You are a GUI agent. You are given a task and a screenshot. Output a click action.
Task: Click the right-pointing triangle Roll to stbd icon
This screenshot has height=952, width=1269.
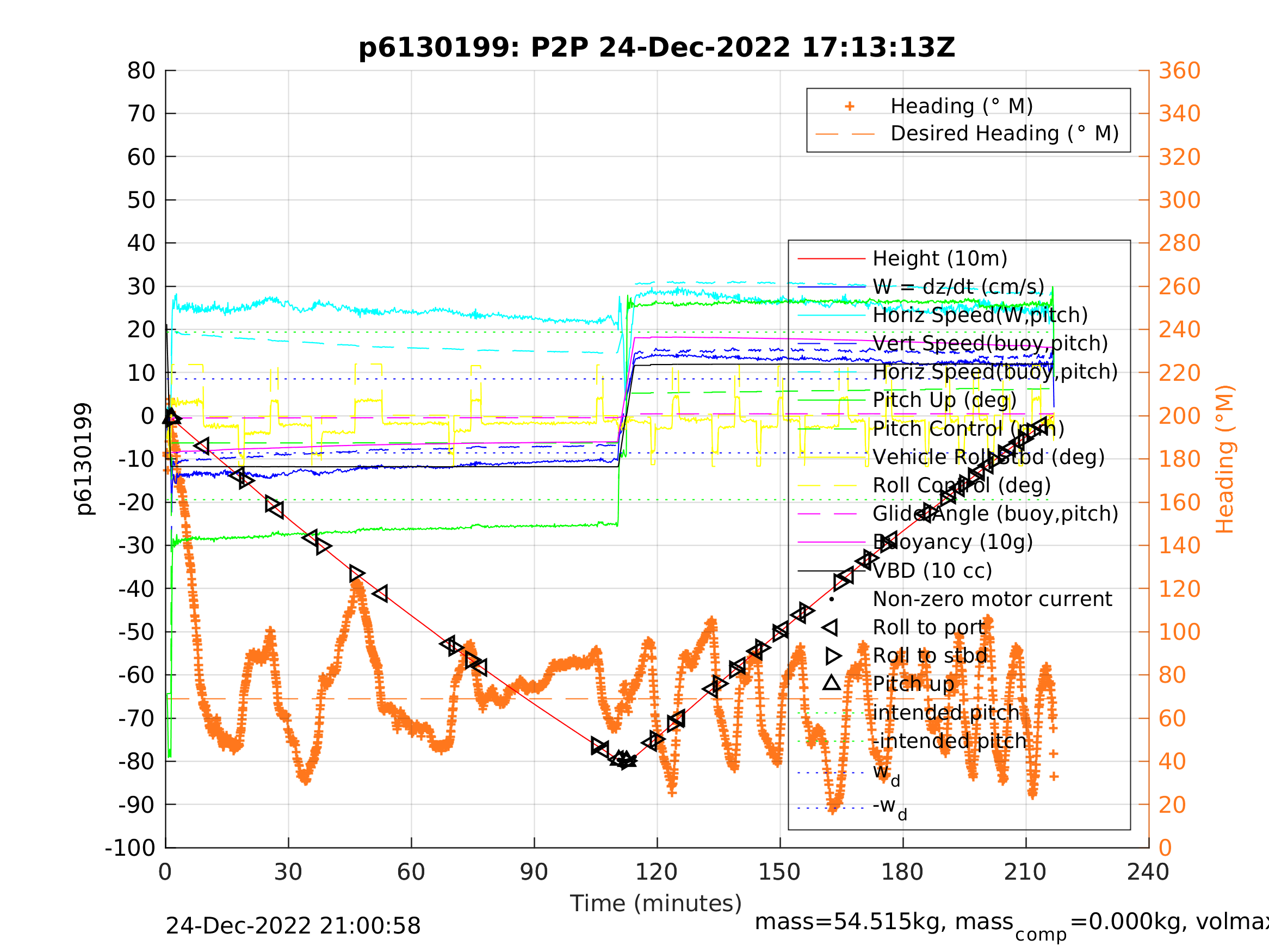pyautogui.click(x=833, y=656)
